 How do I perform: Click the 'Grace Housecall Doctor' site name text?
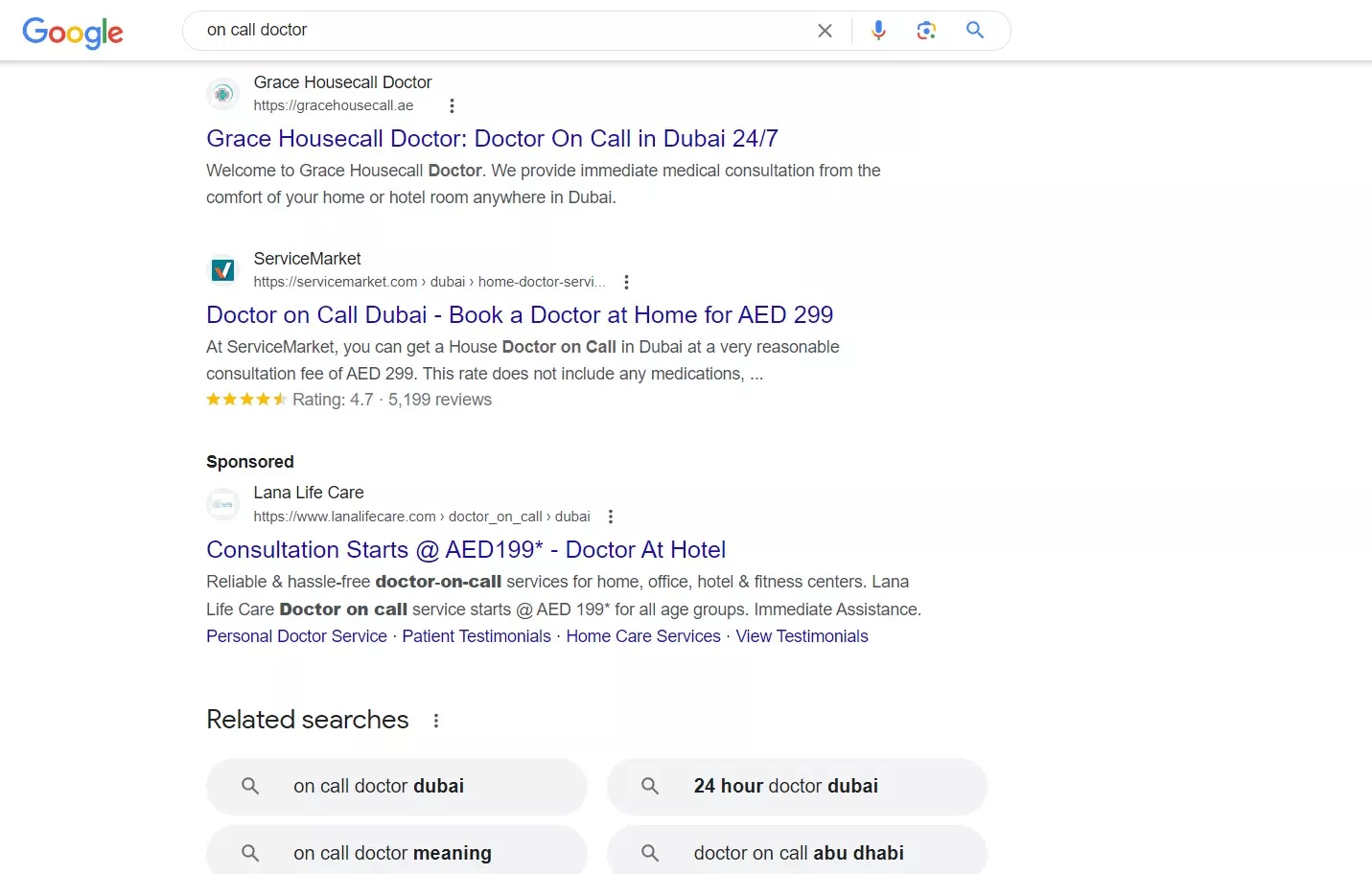click(342, 82)
